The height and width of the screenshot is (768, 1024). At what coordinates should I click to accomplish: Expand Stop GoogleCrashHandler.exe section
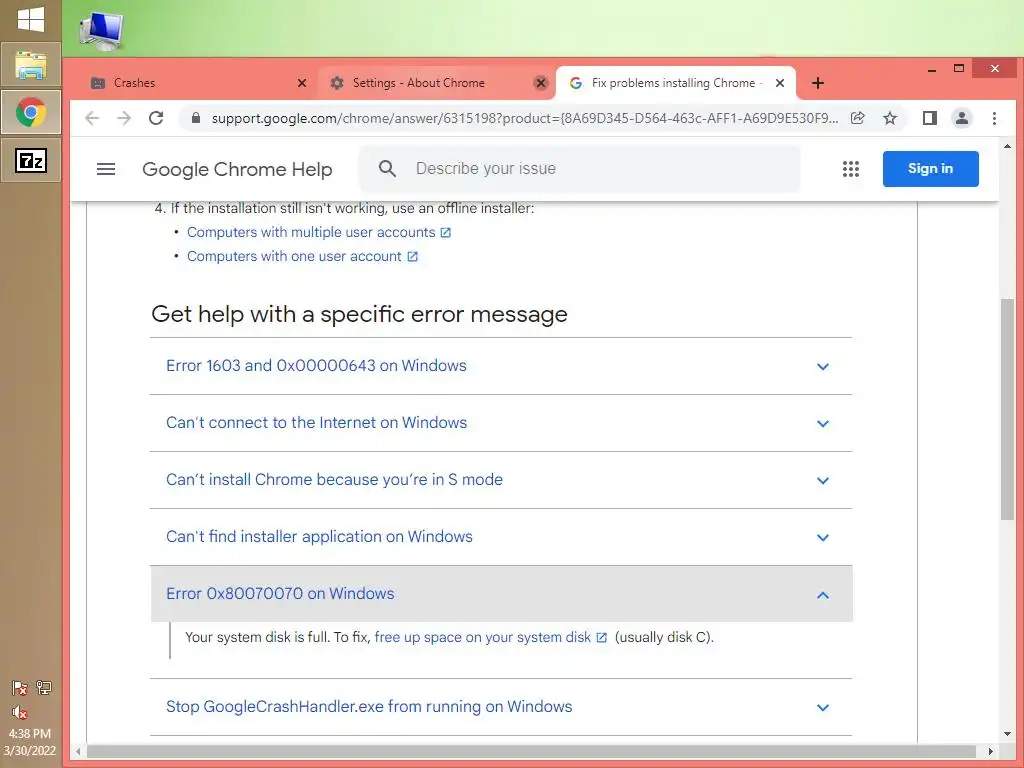pyautogui.click(x=501, y=707)
